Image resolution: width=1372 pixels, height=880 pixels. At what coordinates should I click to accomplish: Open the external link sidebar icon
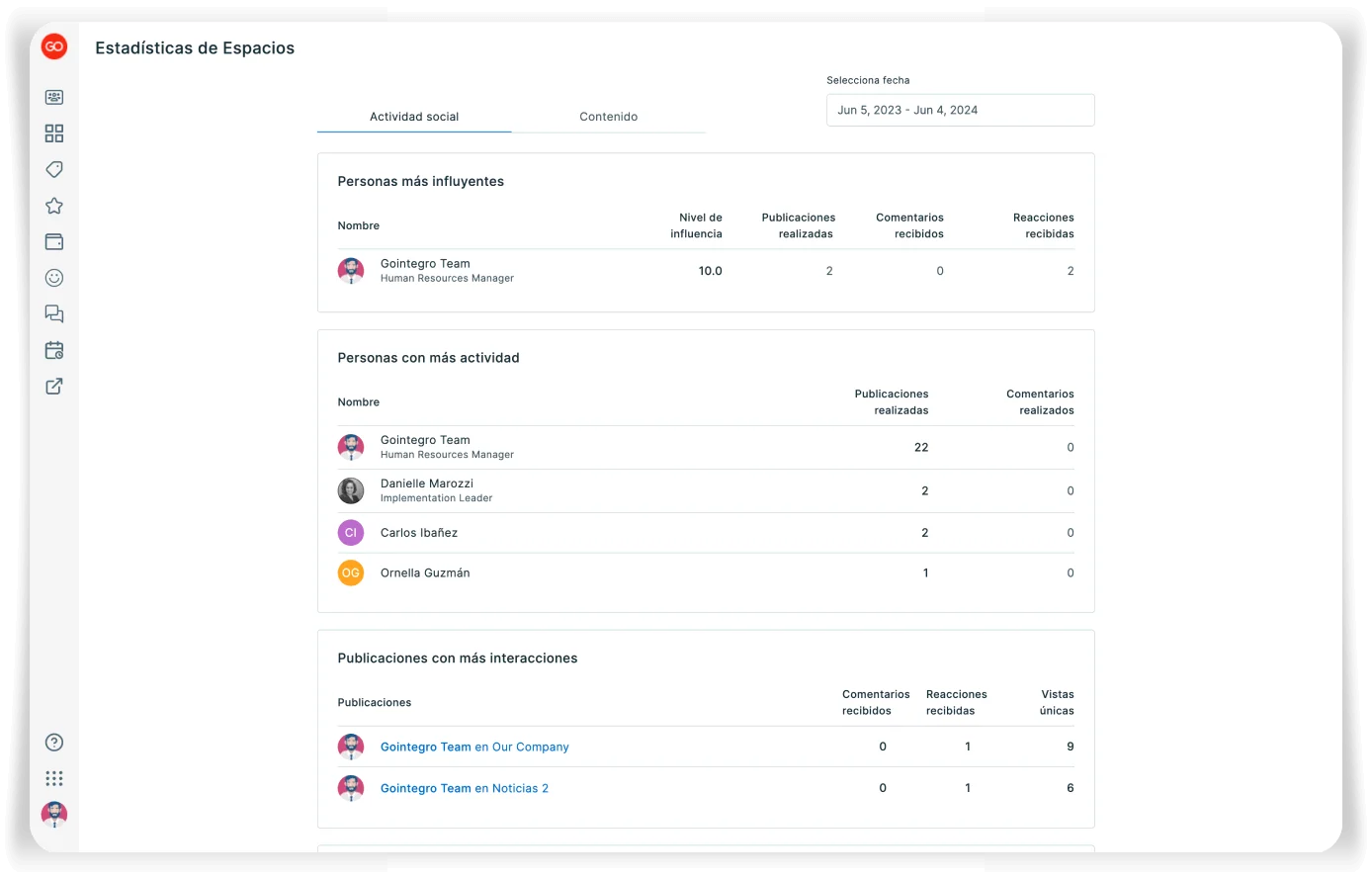[54, 386]
